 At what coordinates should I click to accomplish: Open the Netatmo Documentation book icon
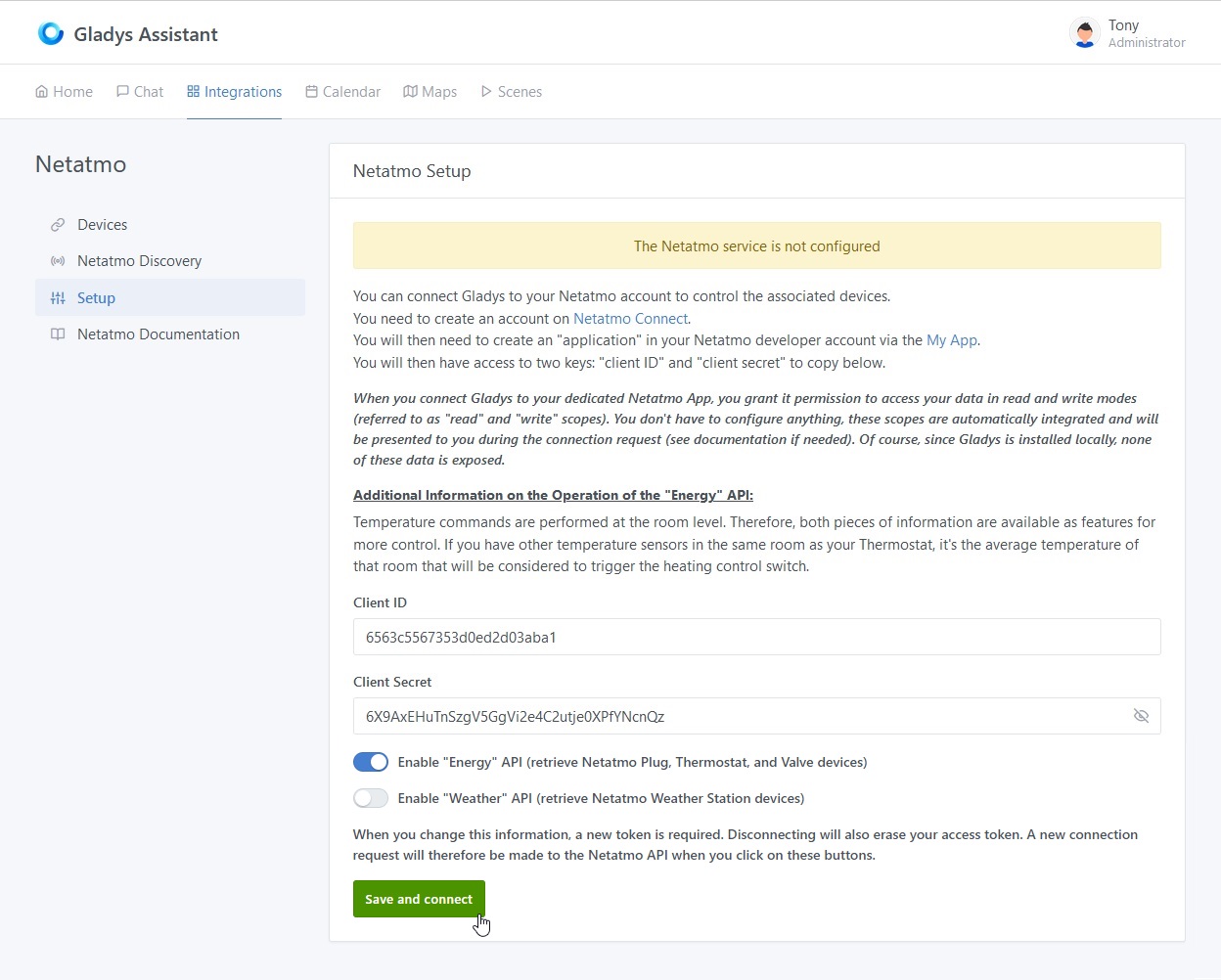click(x=58, y=334)
